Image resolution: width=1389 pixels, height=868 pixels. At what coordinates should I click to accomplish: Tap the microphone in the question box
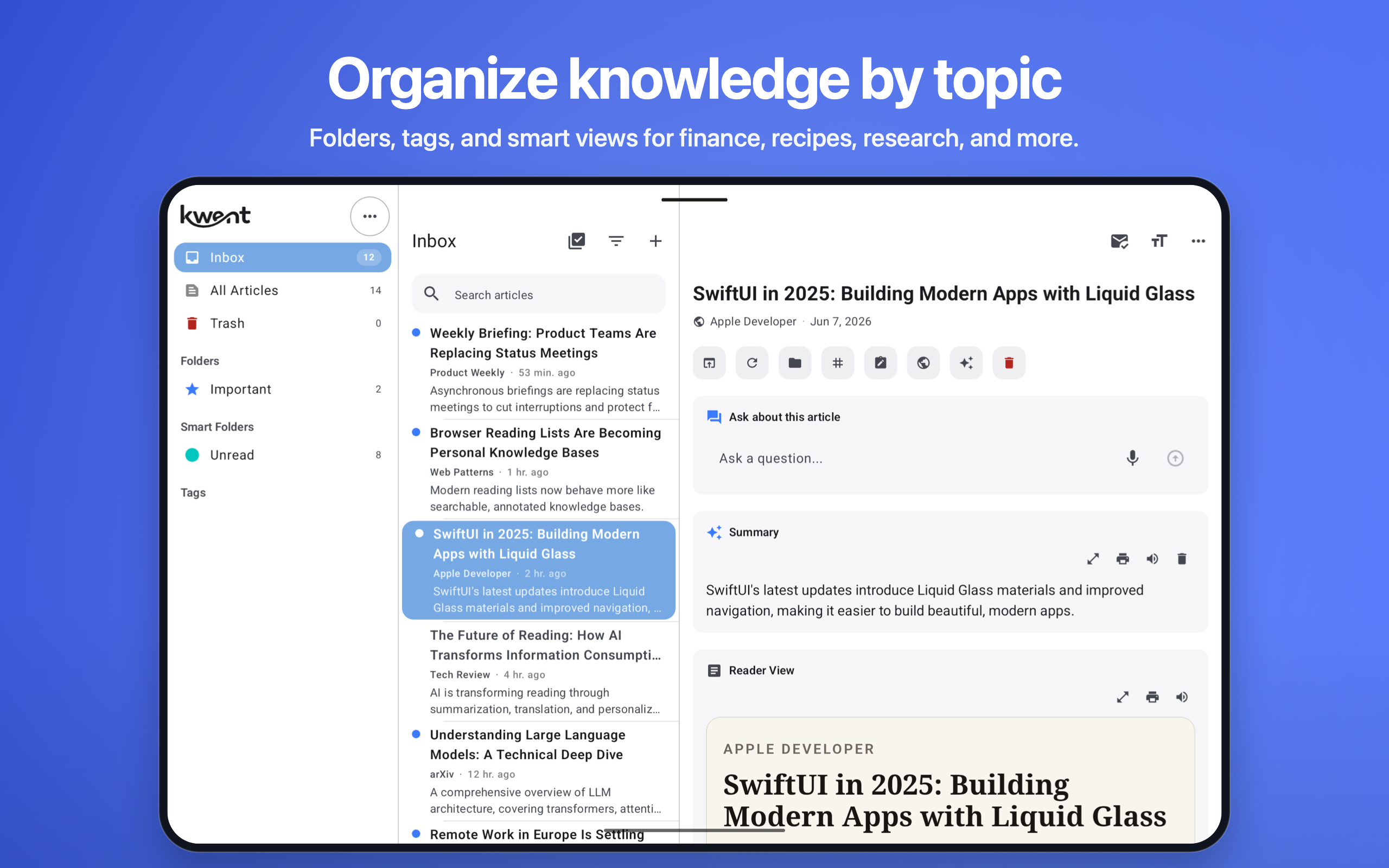[1132, 458]
